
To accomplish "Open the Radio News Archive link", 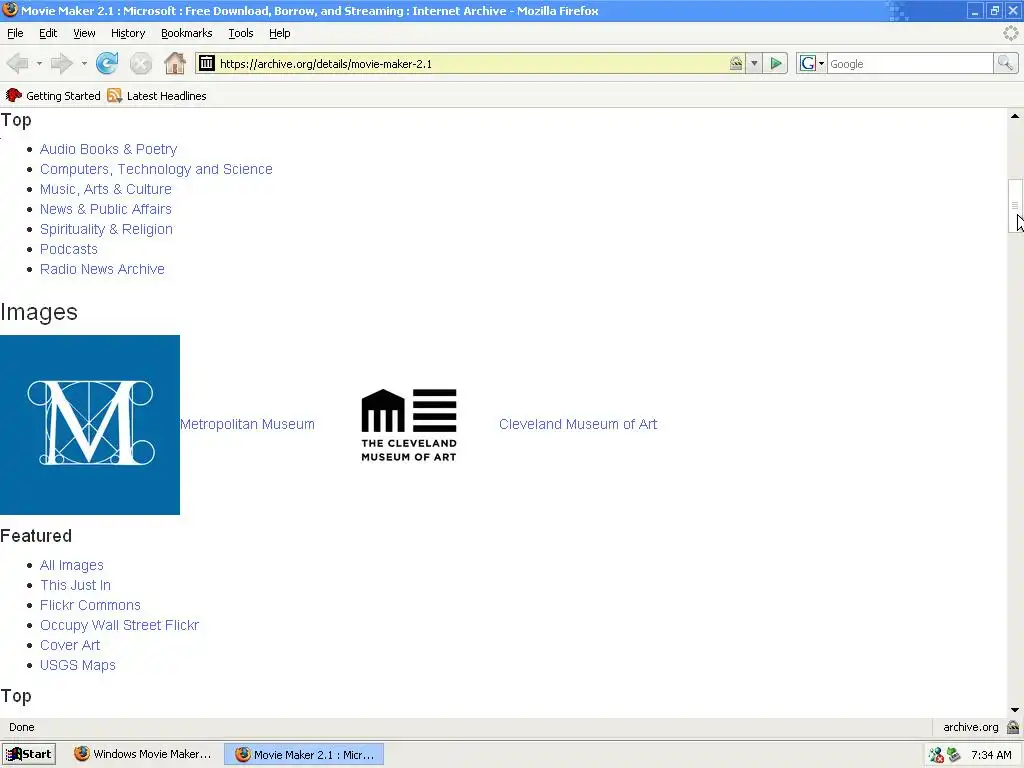I will 102,269.
